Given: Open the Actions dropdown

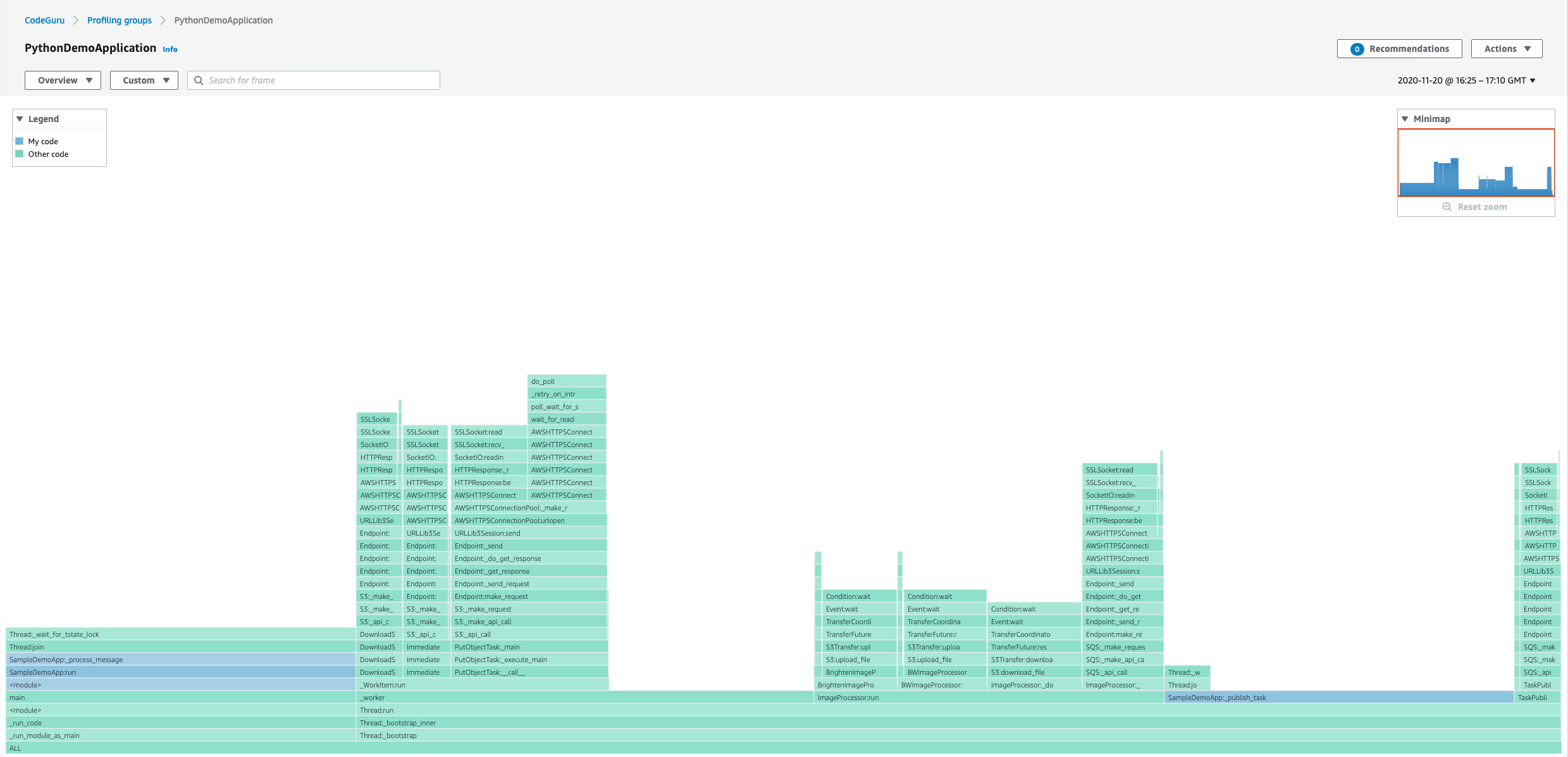Looking at the screenshot, I should coord(1506,48).
